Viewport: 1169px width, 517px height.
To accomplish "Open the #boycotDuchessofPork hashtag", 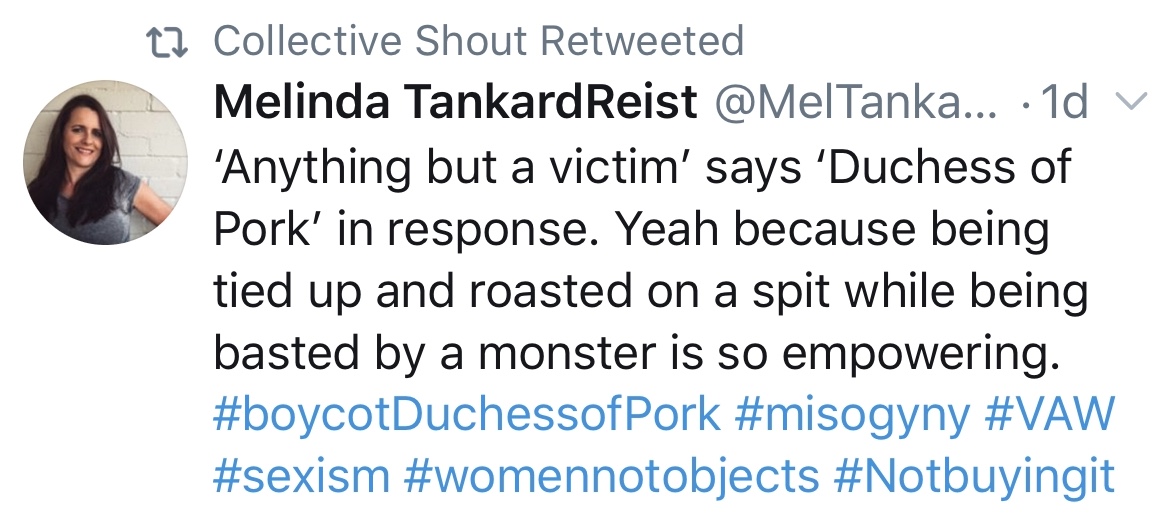I will pos(466,415).
